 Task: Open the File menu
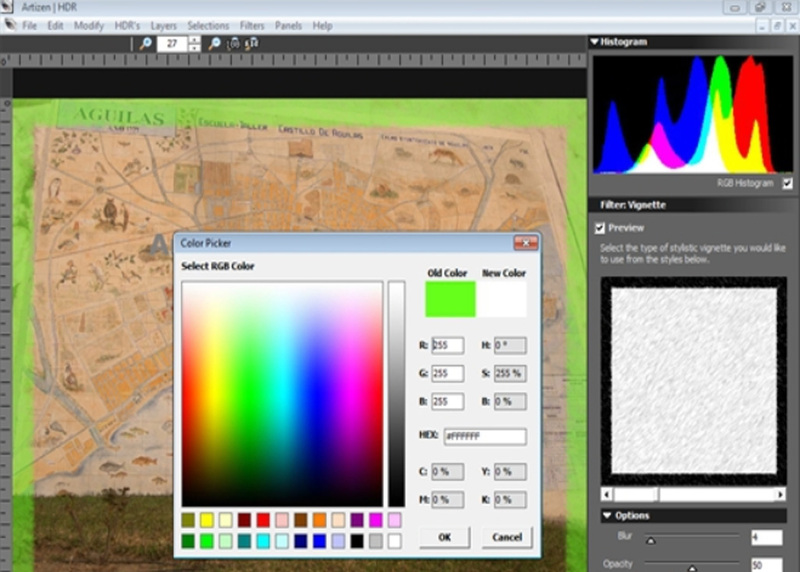29,26
